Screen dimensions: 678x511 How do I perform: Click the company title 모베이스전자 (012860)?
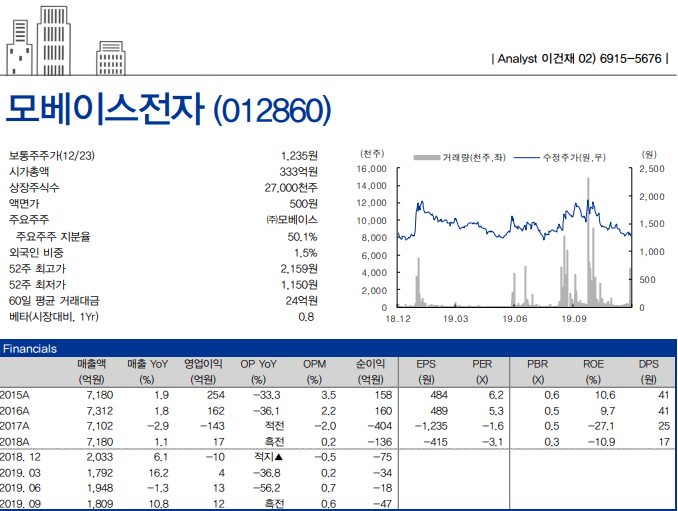169,109
